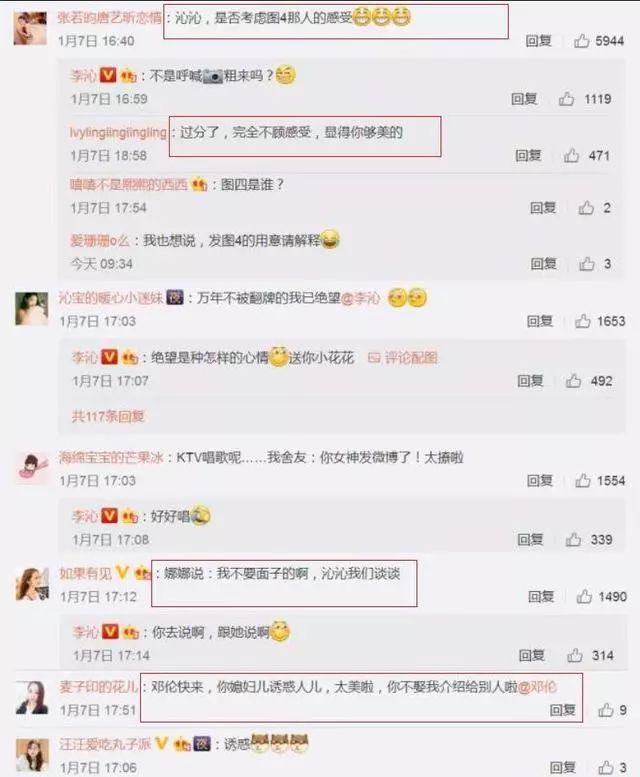Open the lvylinglinglingling username
Screen dimensions: 640x777
(x=118, y=132)
